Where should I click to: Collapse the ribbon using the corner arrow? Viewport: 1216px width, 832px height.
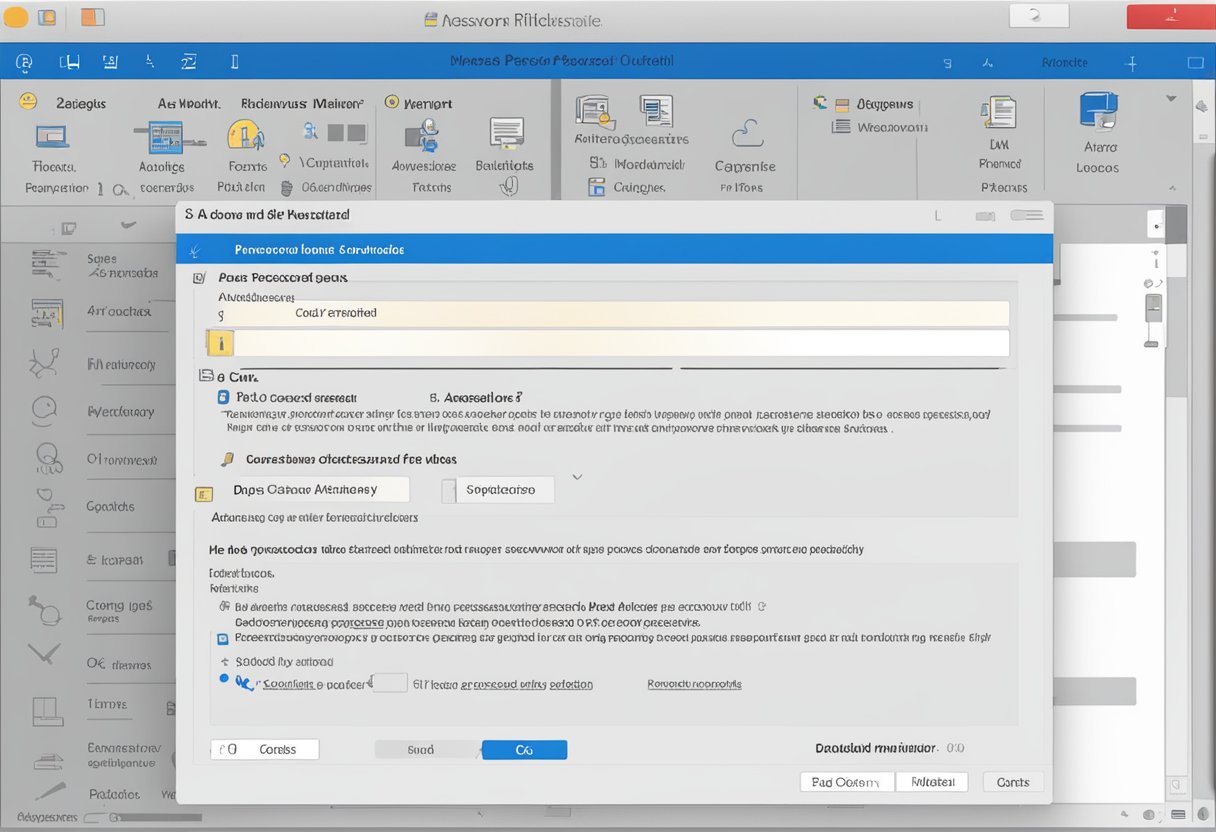(x=1172, y=186)
